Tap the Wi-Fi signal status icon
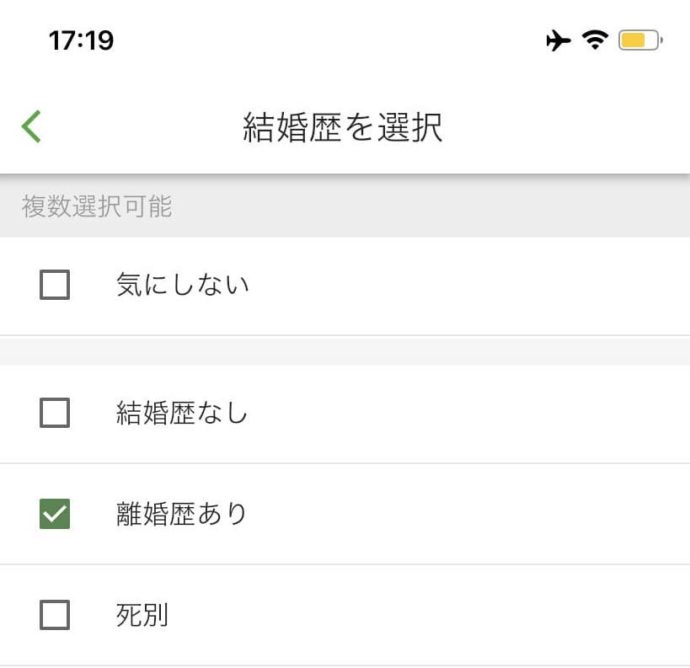 point(595,40)
